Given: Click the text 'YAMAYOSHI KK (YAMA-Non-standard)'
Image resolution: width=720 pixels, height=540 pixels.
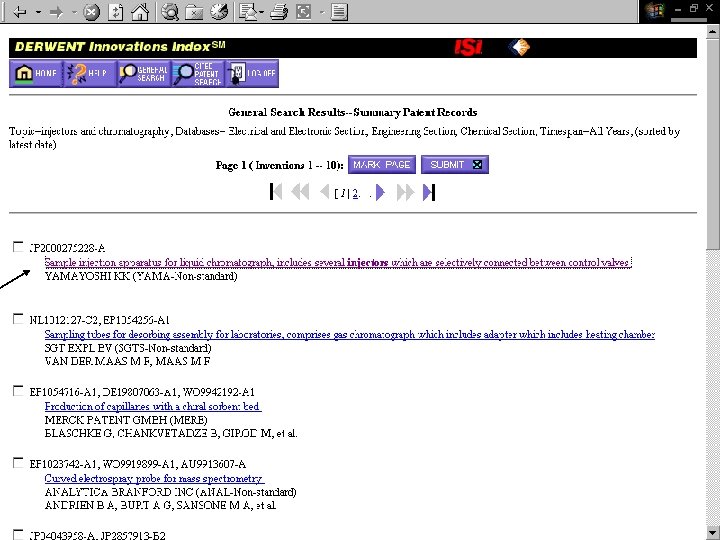Looking at the screenshot, I should pos(141,276).
